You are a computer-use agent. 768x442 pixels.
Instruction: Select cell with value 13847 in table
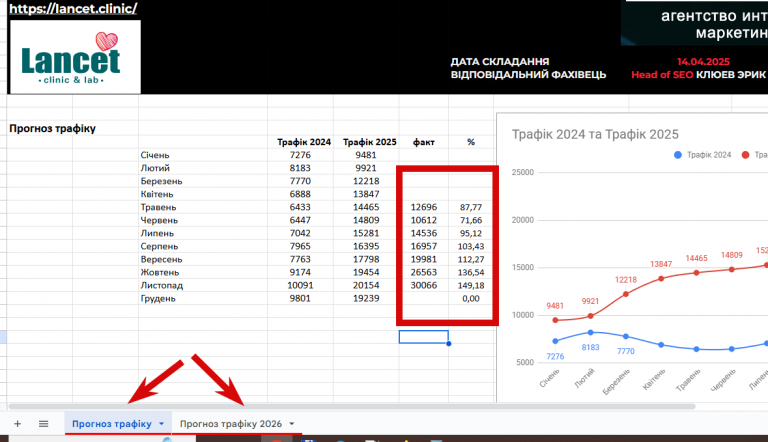point(366,194)
